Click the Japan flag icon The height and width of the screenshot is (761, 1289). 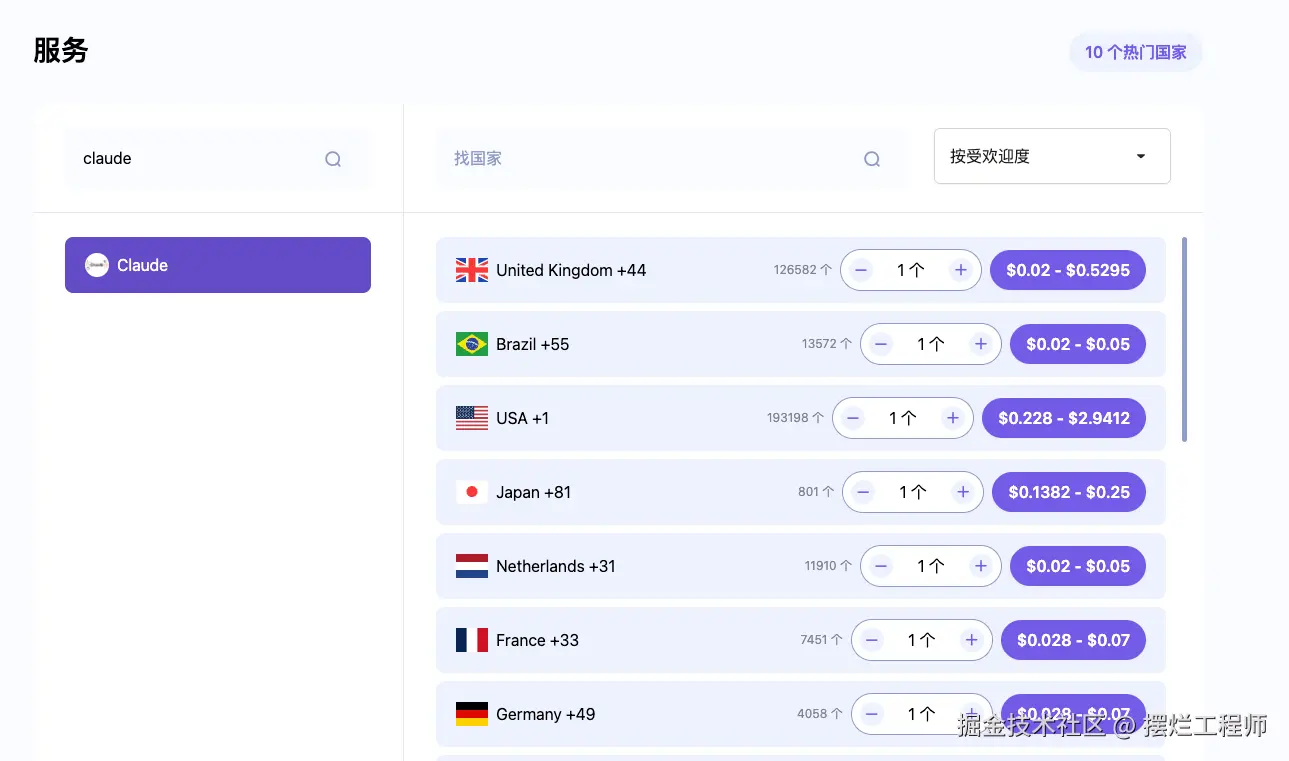[x=472, y=492]
